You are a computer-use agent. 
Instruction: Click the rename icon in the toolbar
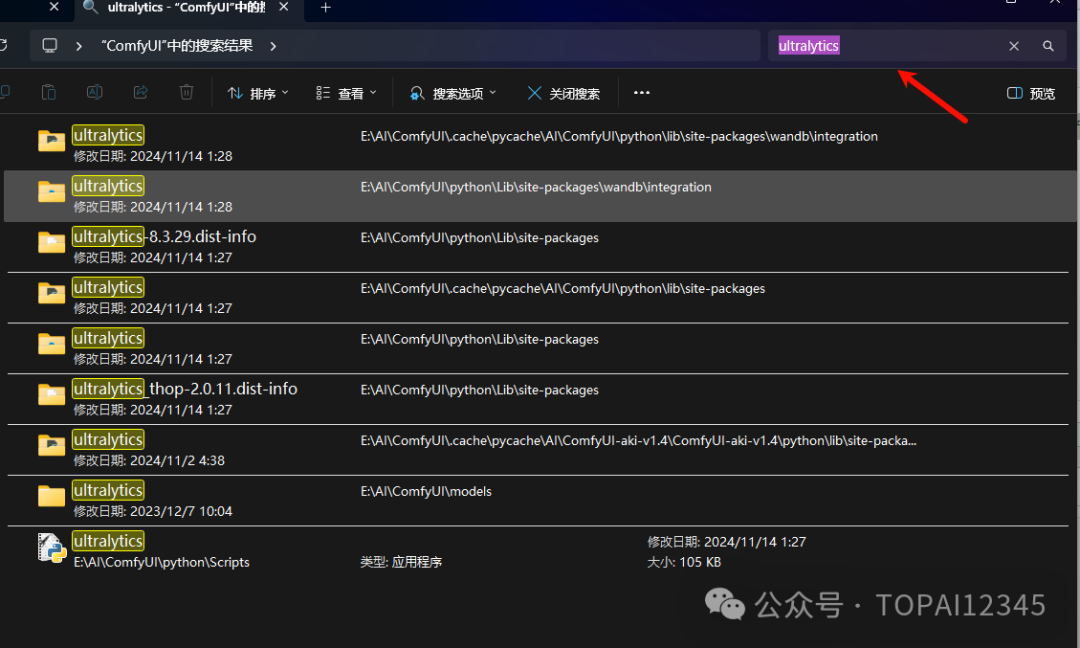click(94, 92)
